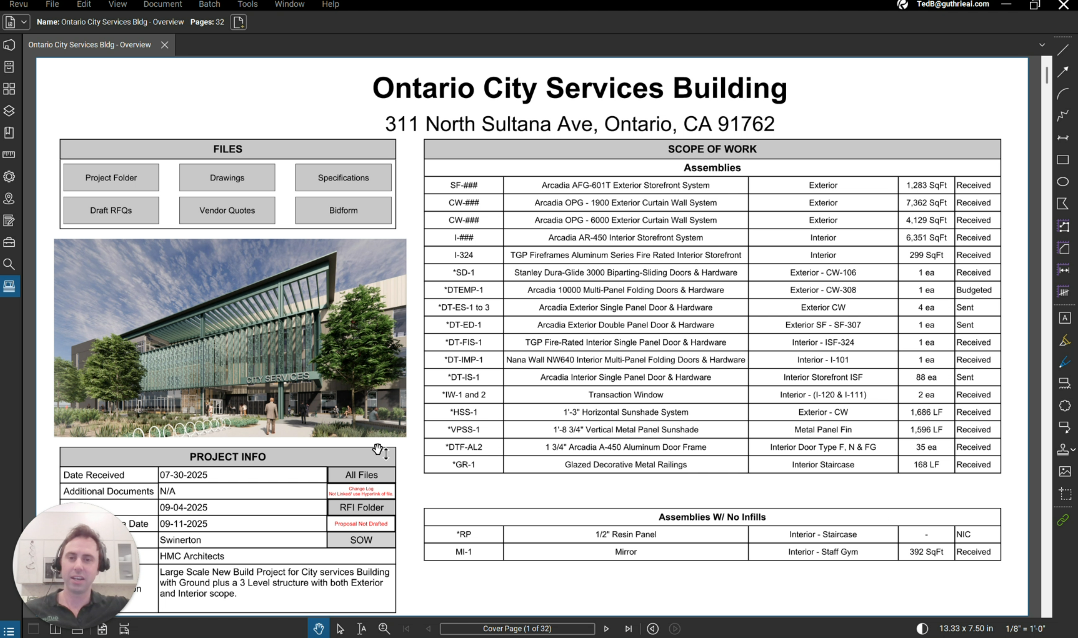
Task: Jump to last page arrow
Action: (628, 628)
